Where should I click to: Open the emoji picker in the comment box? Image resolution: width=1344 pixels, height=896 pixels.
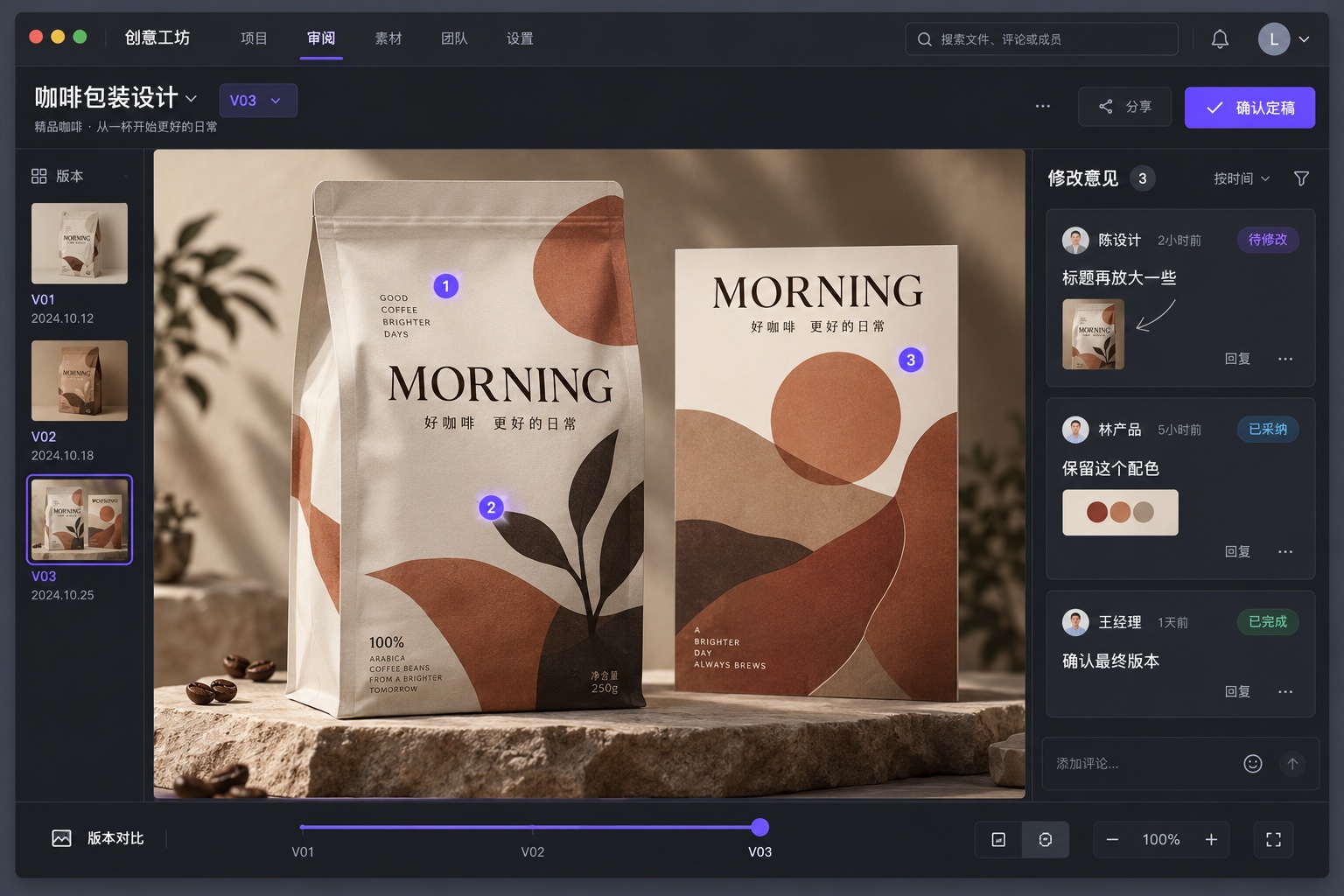tap(1253, 764)
